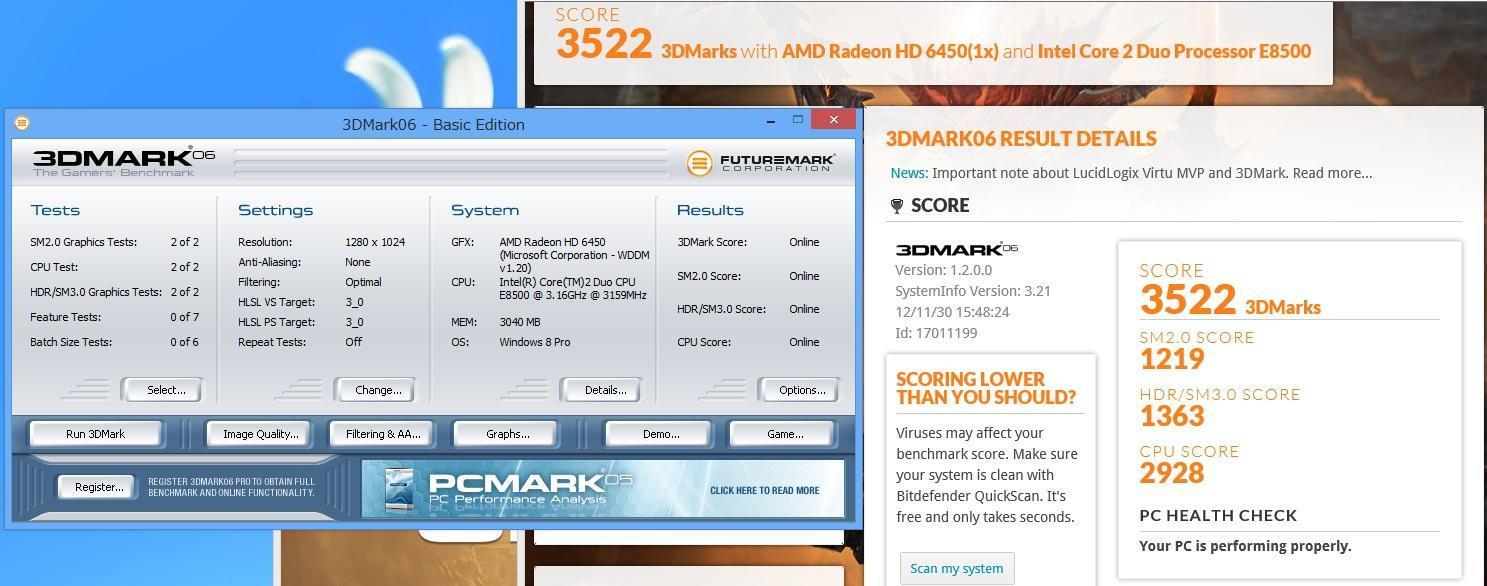Image resolution: width=1487 pixels, height=586 pixels.
Task: Open the Select tests dialog
Action: coord(161,390)
